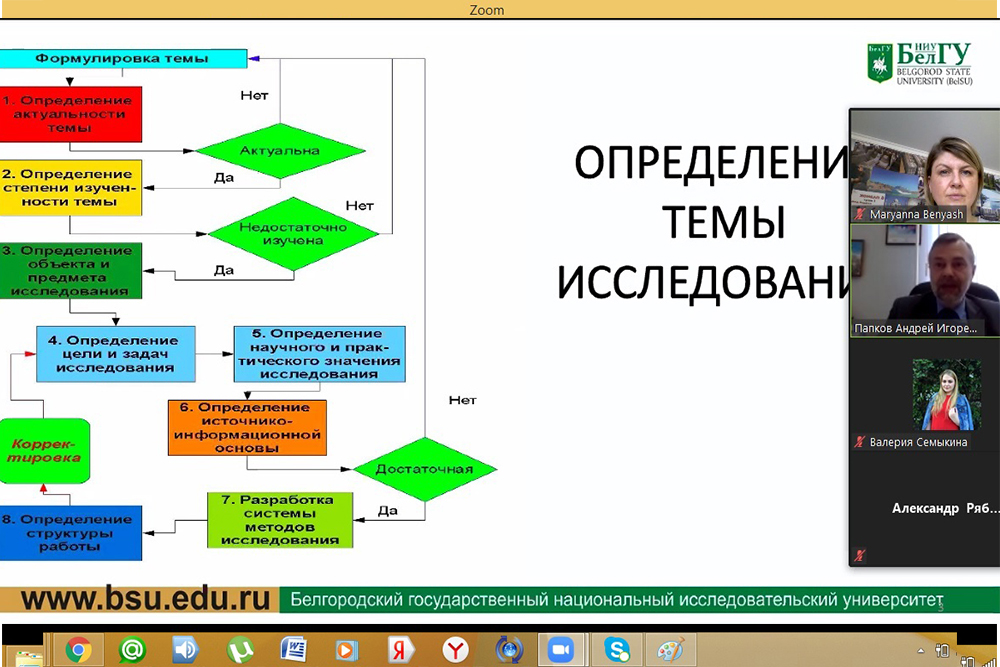Viewport: 1000px width, 667px height.
Task: Open Skype from the taskbar
Action: (617, 650)
